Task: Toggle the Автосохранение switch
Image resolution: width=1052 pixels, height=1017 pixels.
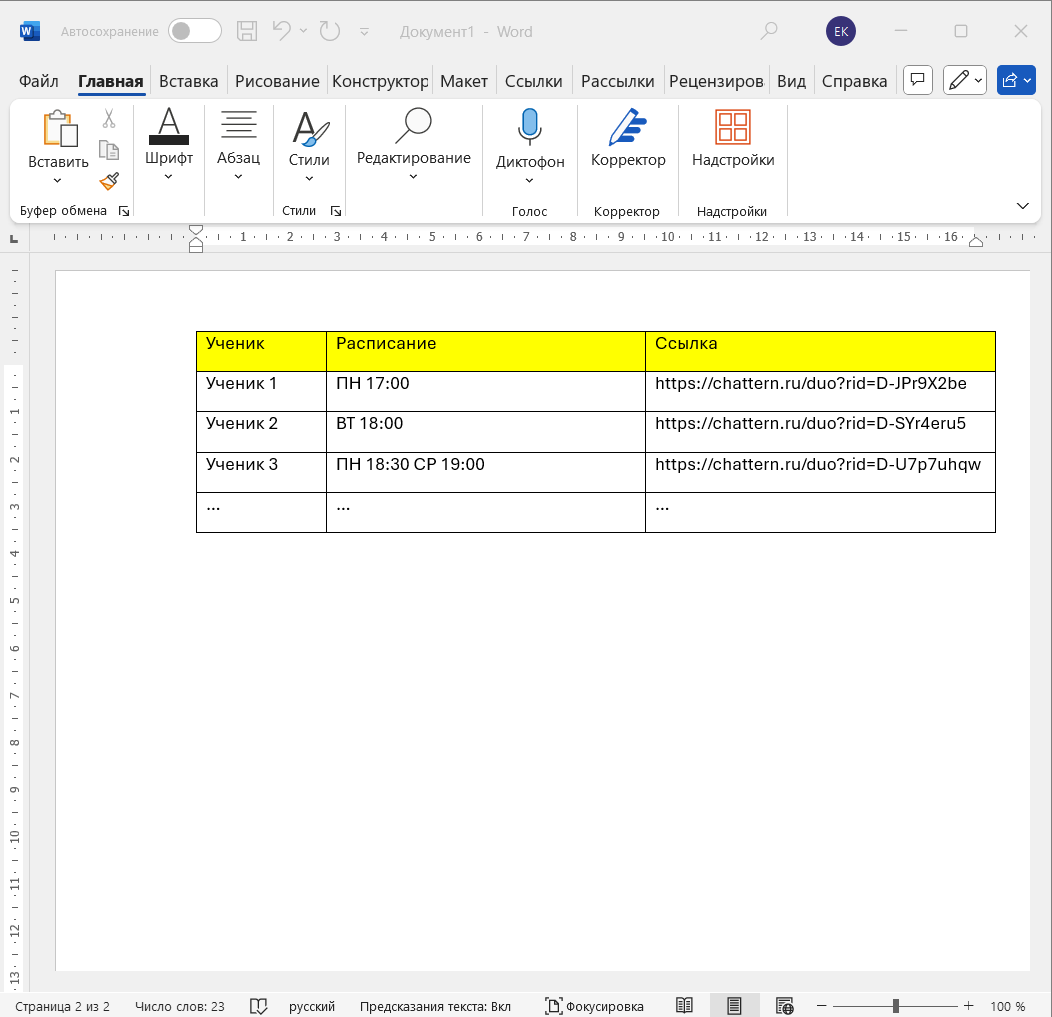Action: tap(194, 31)
